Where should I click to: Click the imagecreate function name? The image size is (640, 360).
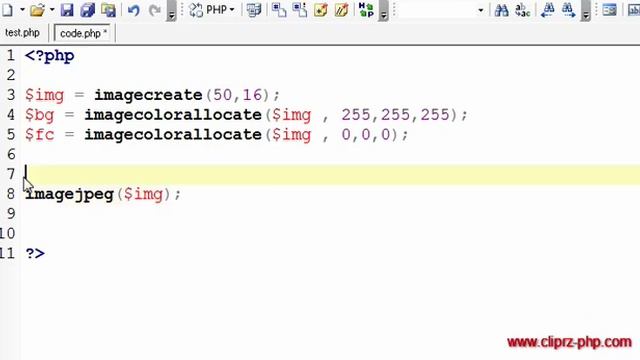point(148,95)
